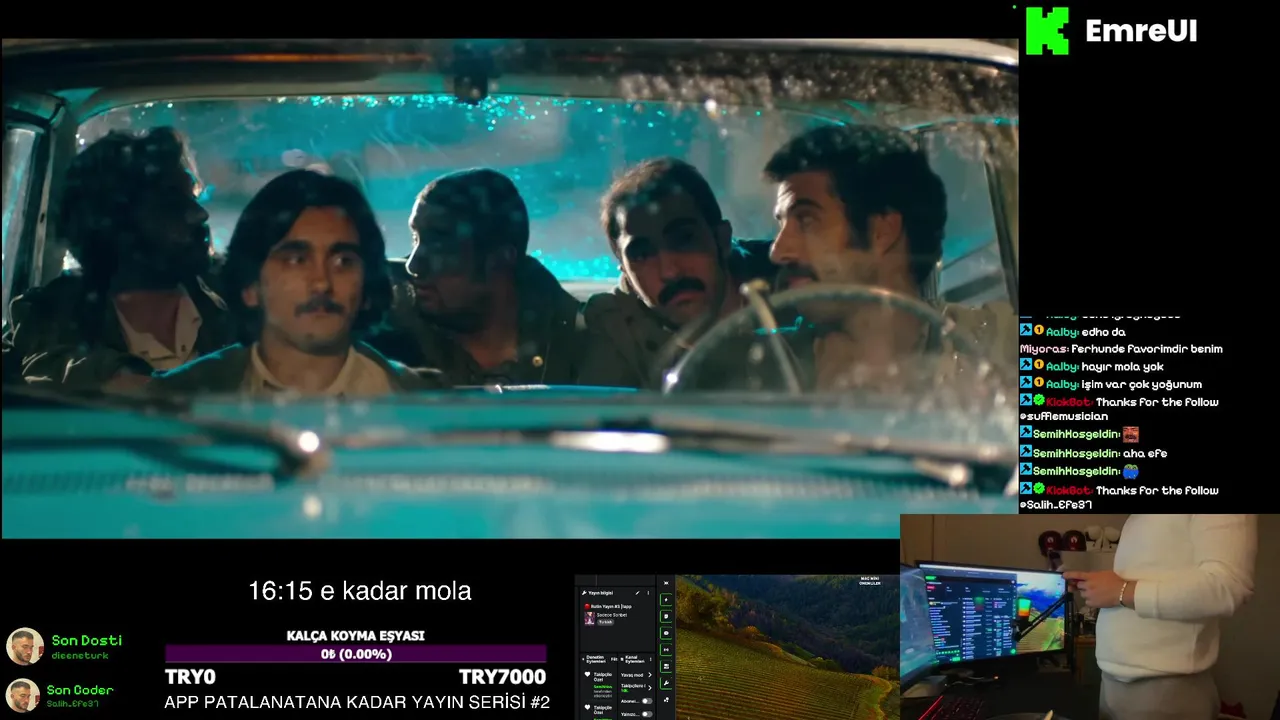Select the Kanal Eylemleri panel header
The image size is (1280, 720).
click(x=635, y=659)
